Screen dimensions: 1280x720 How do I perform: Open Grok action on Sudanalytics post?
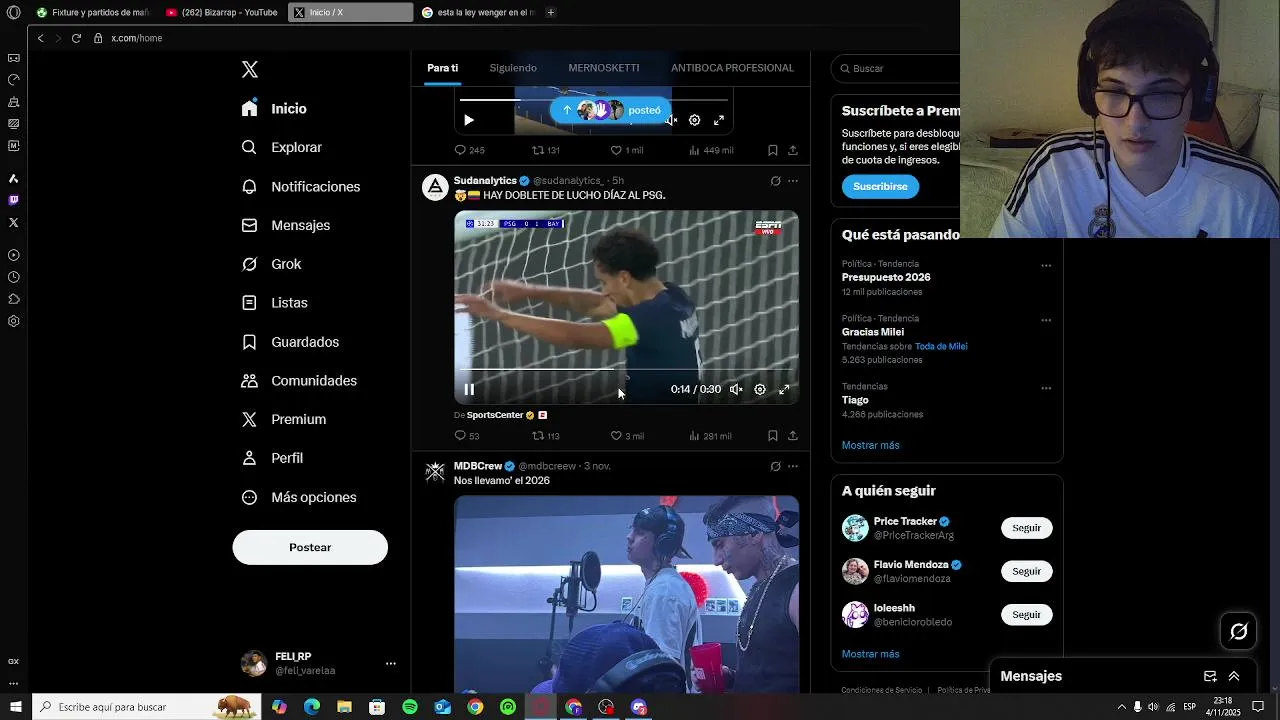(775, 181)
